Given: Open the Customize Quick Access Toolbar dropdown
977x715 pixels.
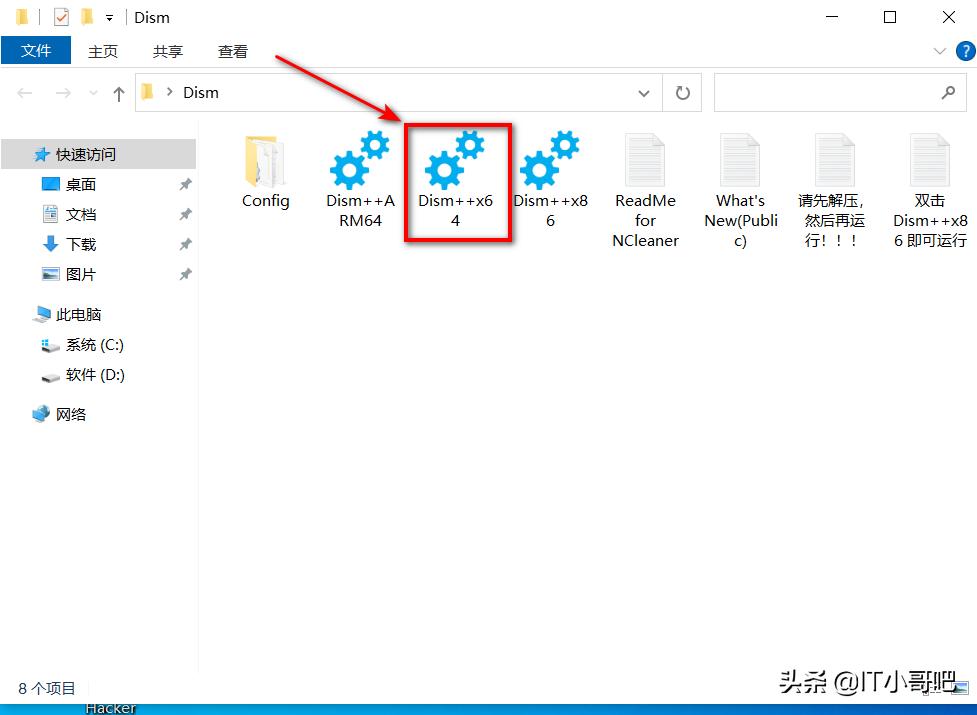Looking at the screenshot, I should coord(110,18).
